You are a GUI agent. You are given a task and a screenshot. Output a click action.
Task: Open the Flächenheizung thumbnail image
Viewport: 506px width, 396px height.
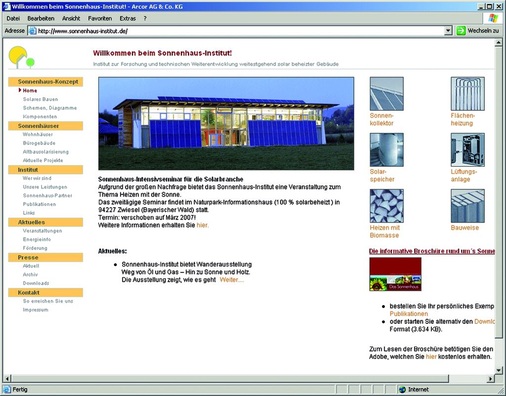click(x=468, y=94)
